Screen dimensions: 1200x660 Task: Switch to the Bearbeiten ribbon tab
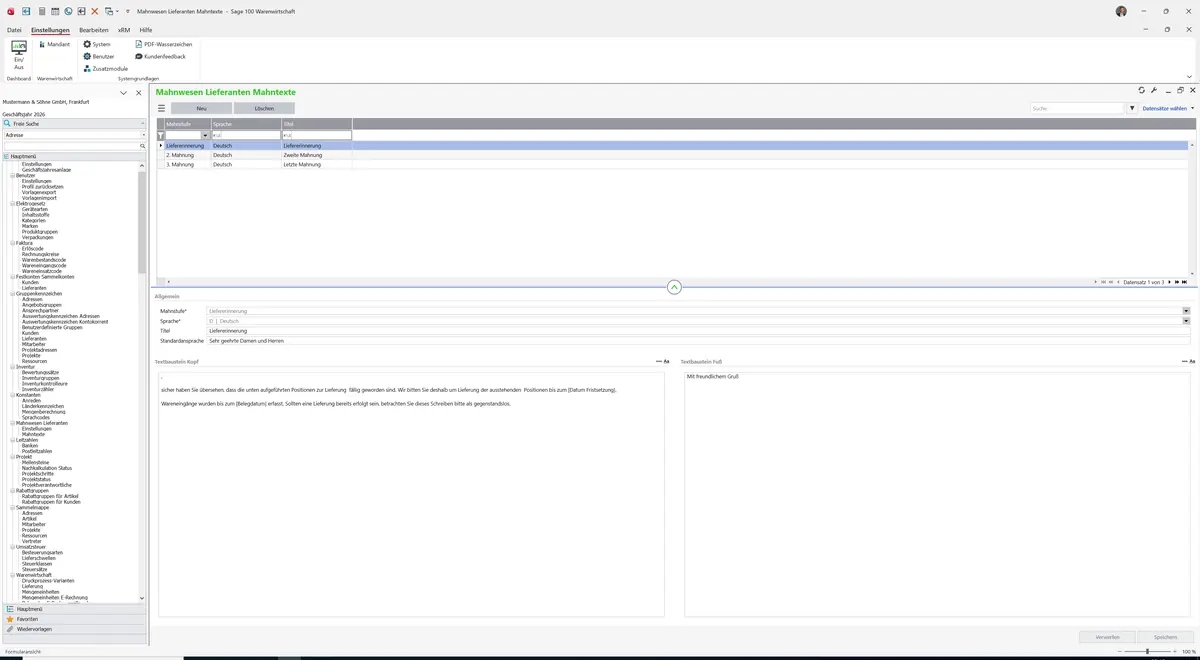[x=94, y=30]
